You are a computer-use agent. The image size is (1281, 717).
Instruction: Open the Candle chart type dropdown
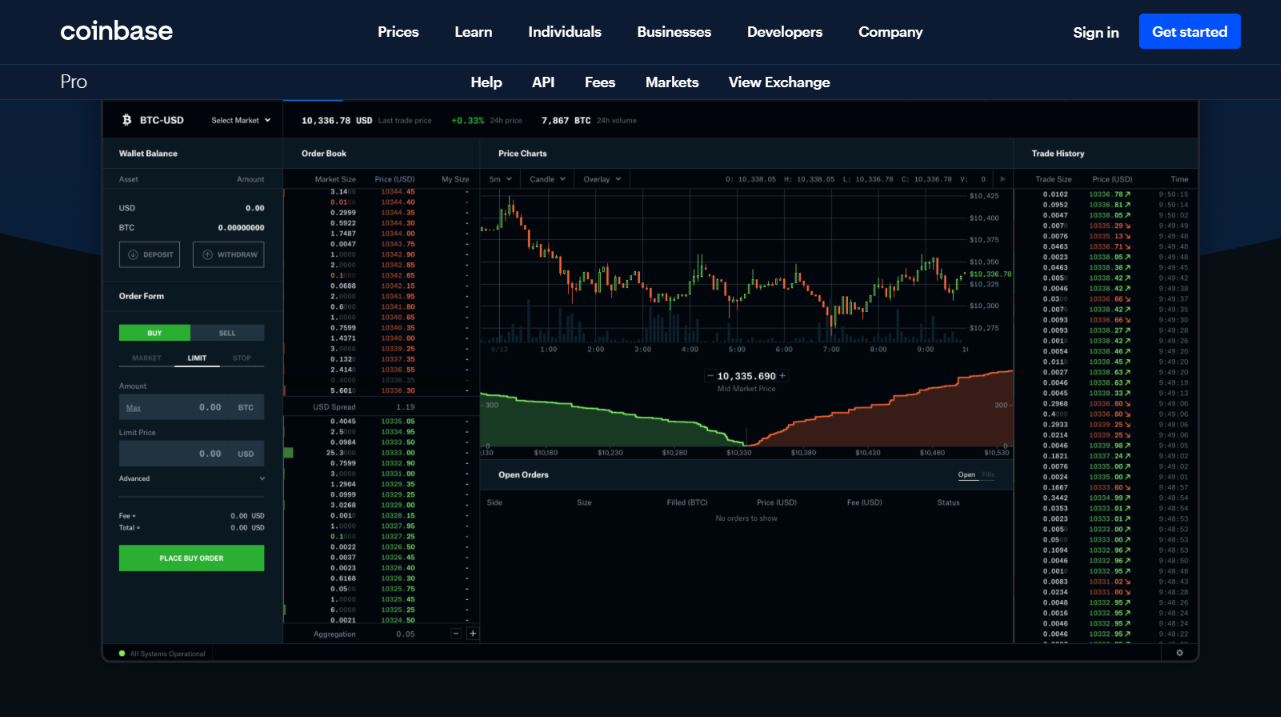(547, 179)
